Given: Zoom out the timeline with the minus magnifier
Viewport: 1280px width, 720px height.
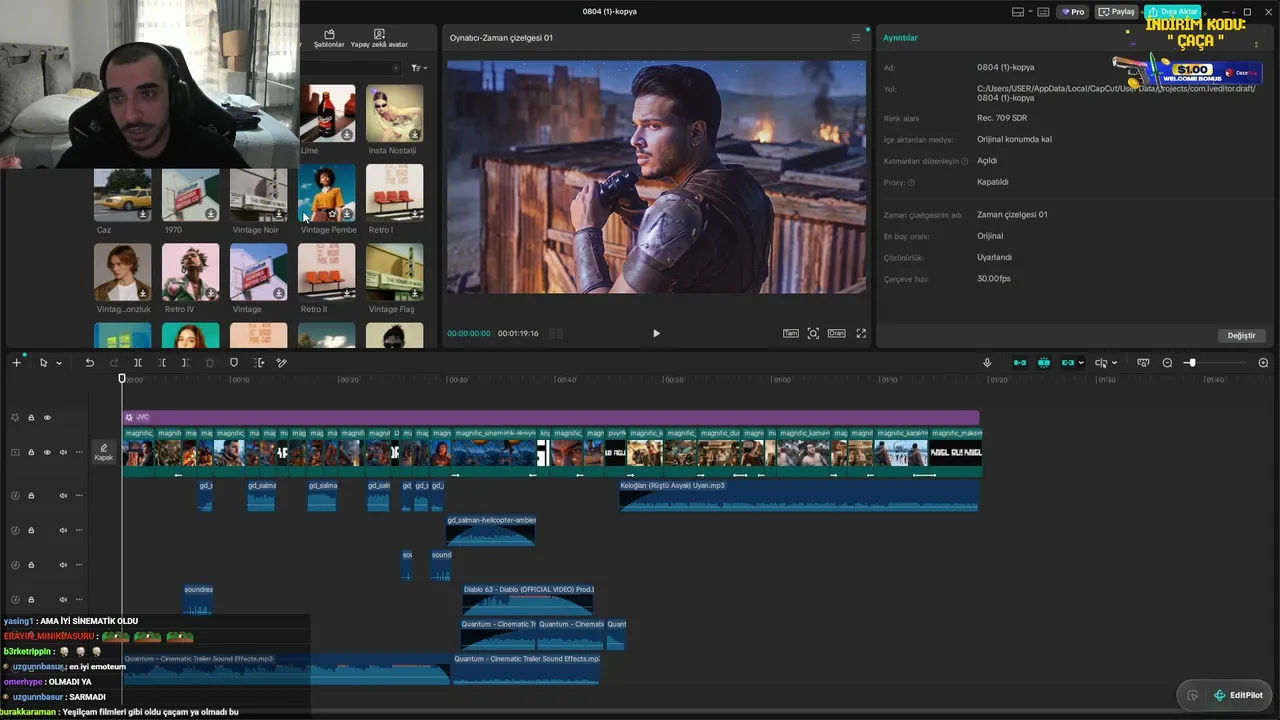Looking at the screenshot, I should 1167,363.
